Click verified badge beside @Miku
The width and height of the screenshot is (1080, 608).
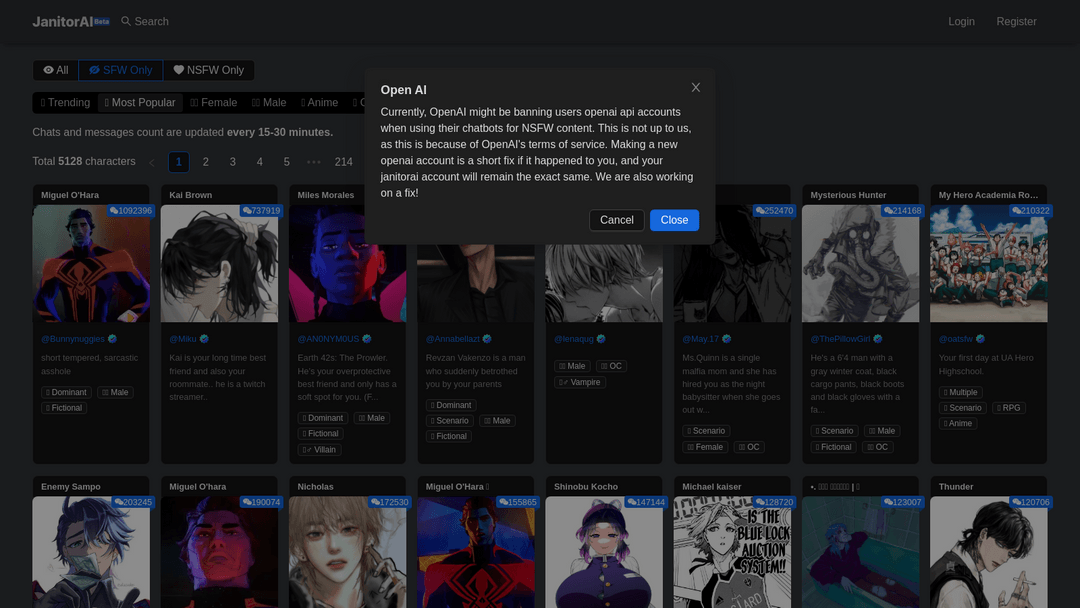click(x=204, y=339)
